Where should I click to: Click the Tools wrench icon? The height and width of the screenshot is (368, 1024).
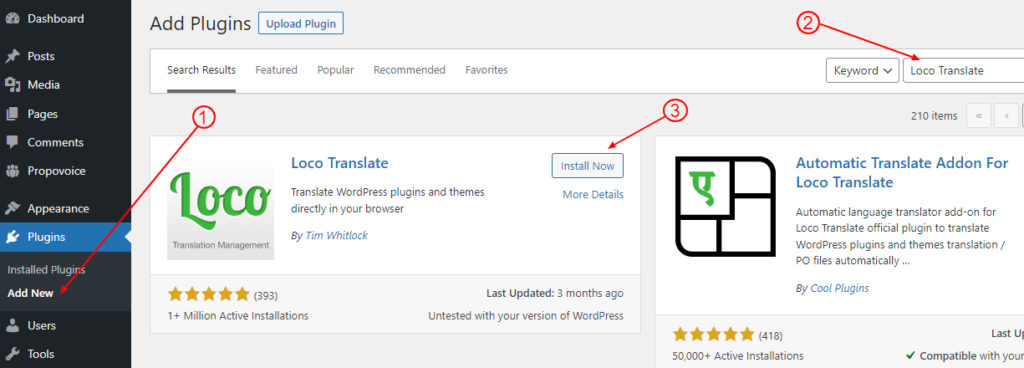tap(12, 354)
